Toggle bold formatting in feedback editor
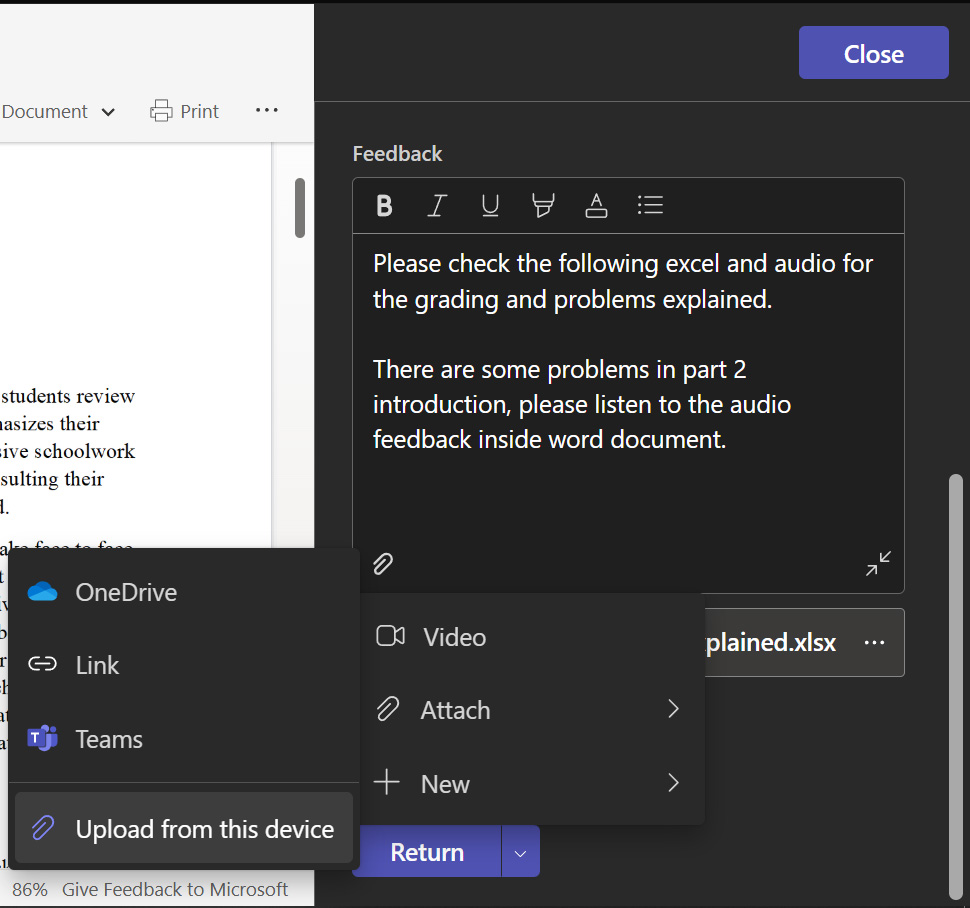 tap(384, 206)
